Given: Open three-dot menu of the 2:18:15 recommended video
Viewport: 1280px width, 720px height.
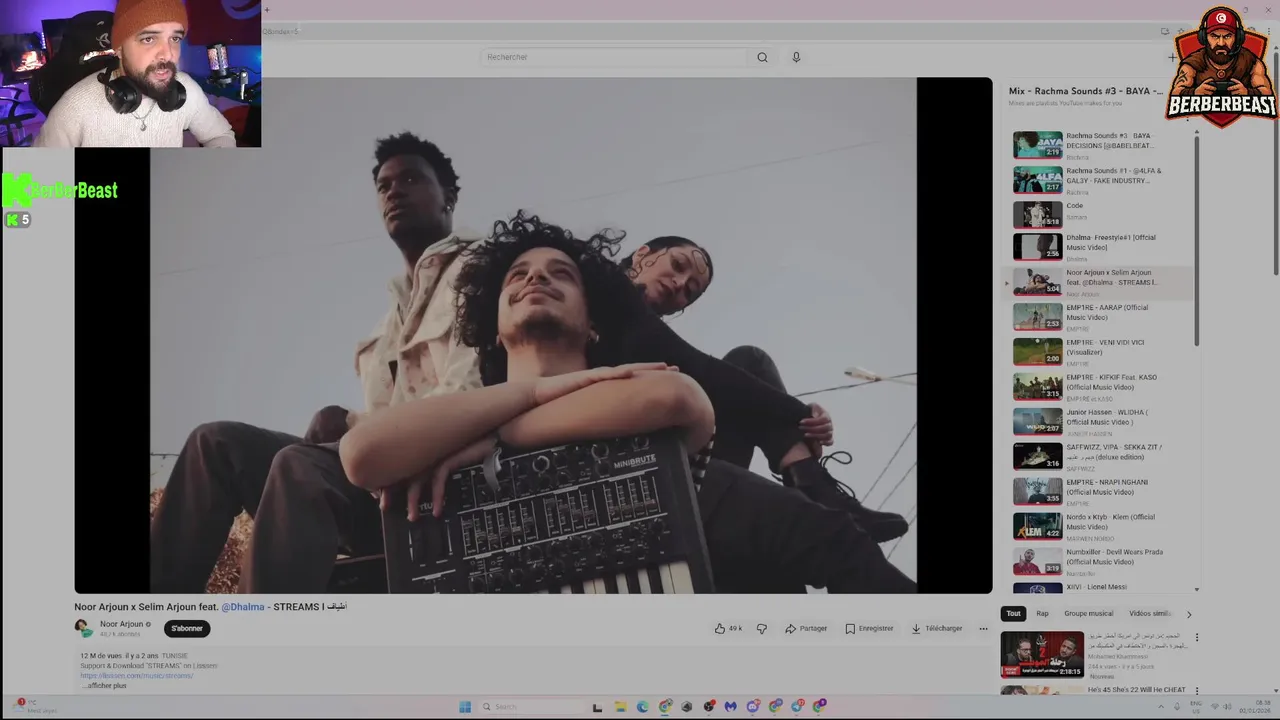Looking at the screenshot, I should pyautogui.click(x=1196, y=637).
